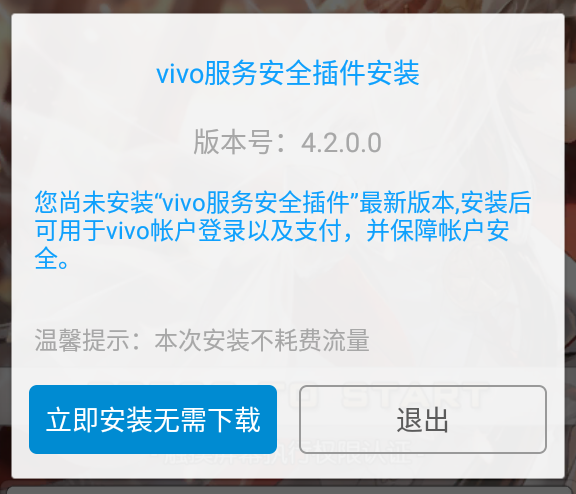The image size is (576, 494).
Task: Tap the first line of description 您尚未安装
Action: 283,203
